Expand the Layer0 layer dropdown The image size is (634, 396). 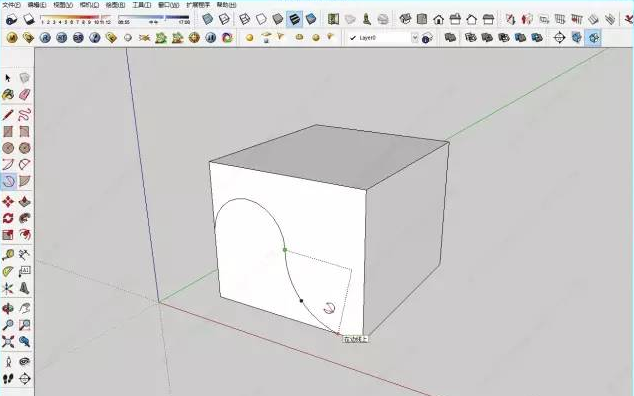click(415, 38)
